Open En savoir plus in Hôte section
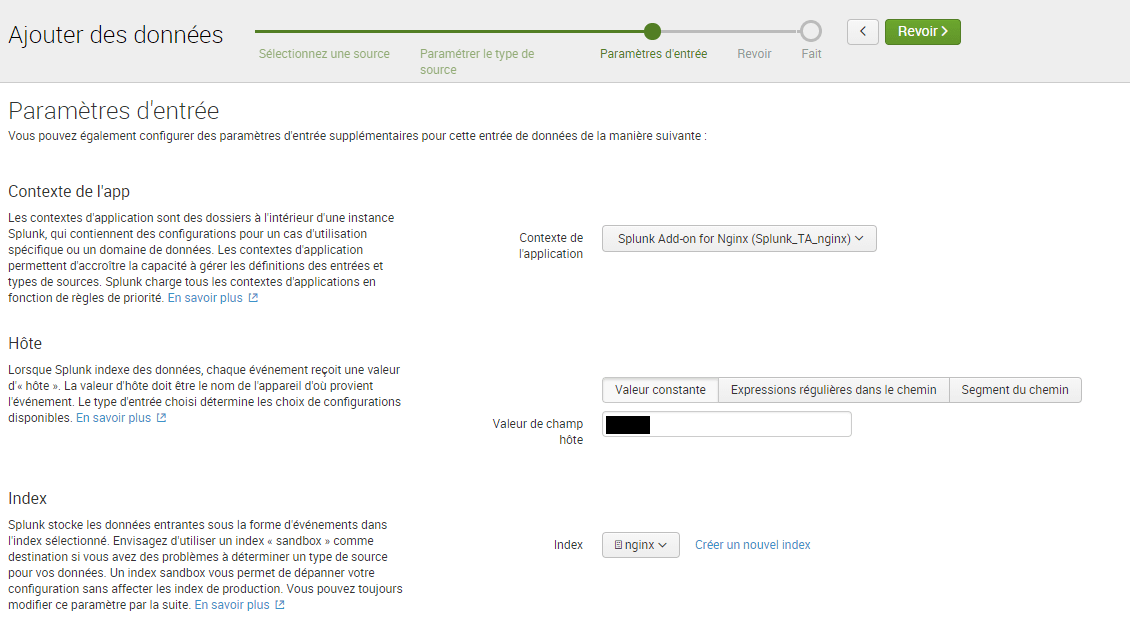 coord(113,418)
